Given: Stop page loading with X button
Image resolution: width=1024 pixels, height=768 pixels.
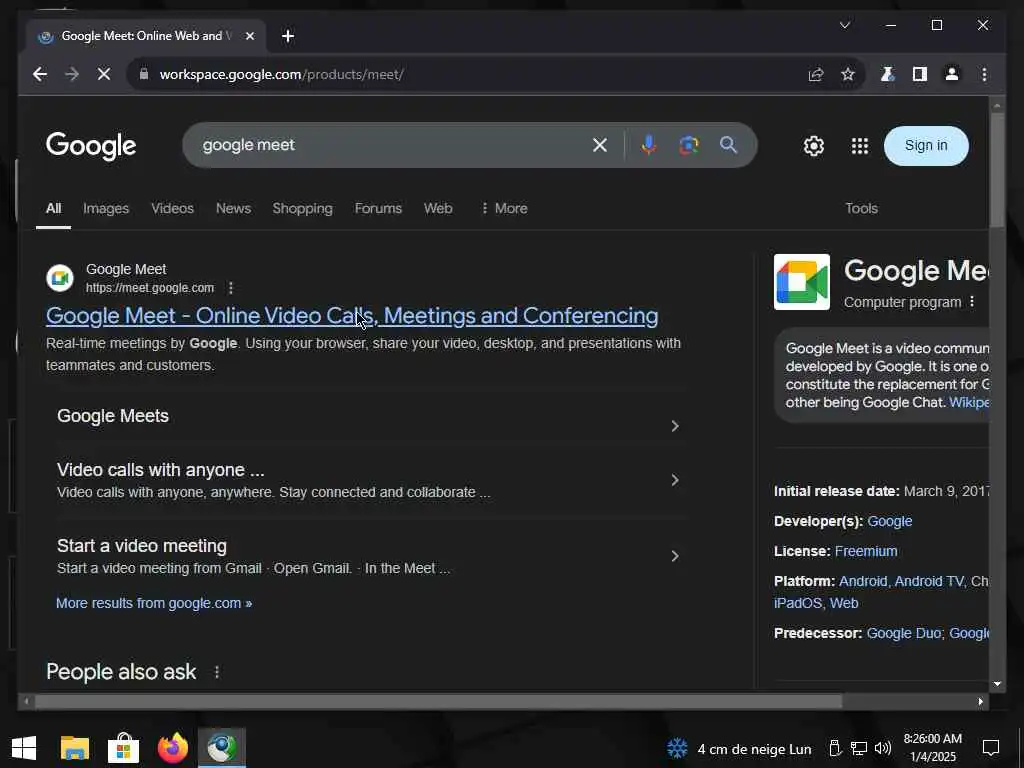Looking at the screenshot, I should click(104, 74).
